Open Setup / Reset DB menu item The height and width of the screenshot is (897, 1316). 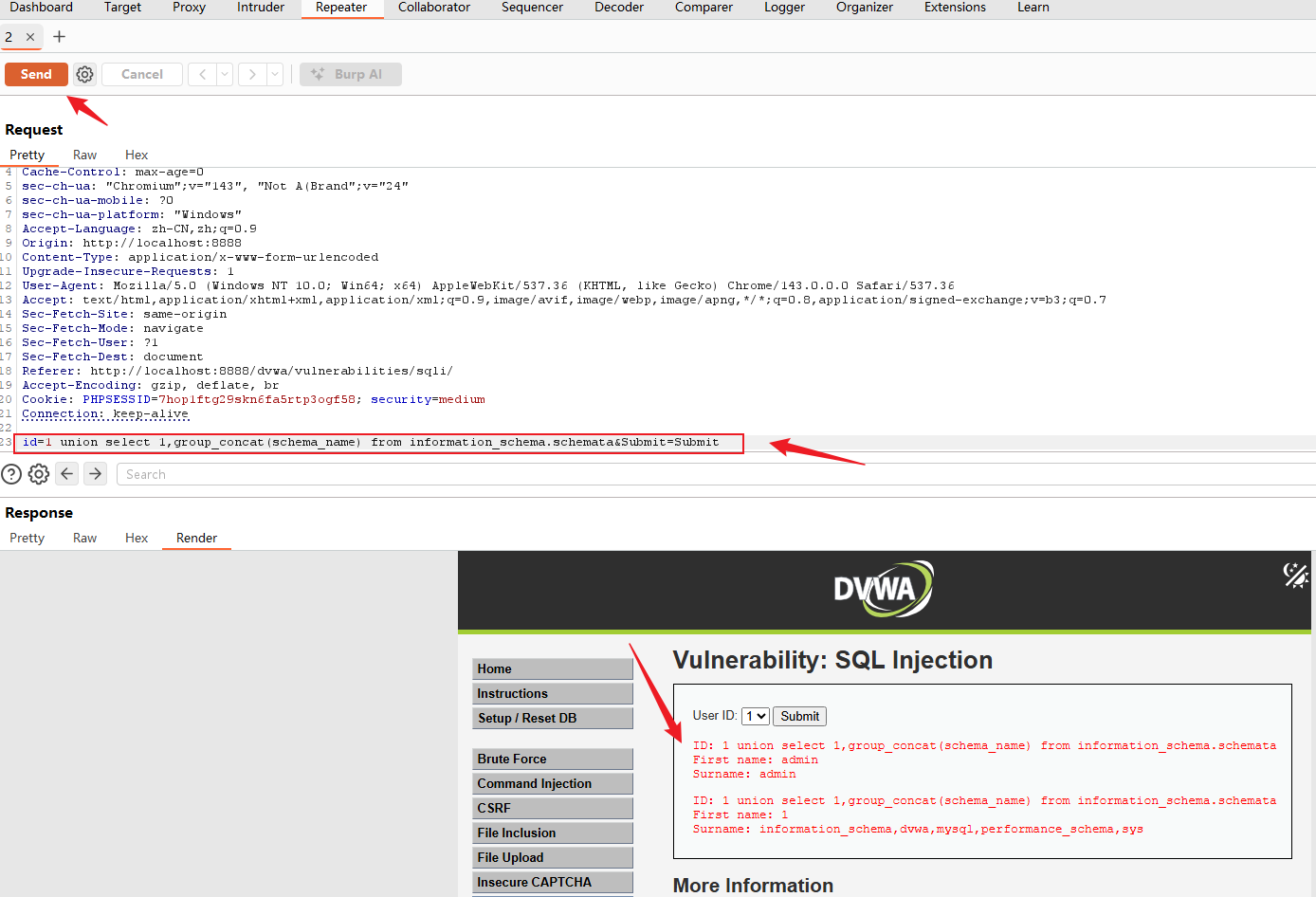point(553,718)
